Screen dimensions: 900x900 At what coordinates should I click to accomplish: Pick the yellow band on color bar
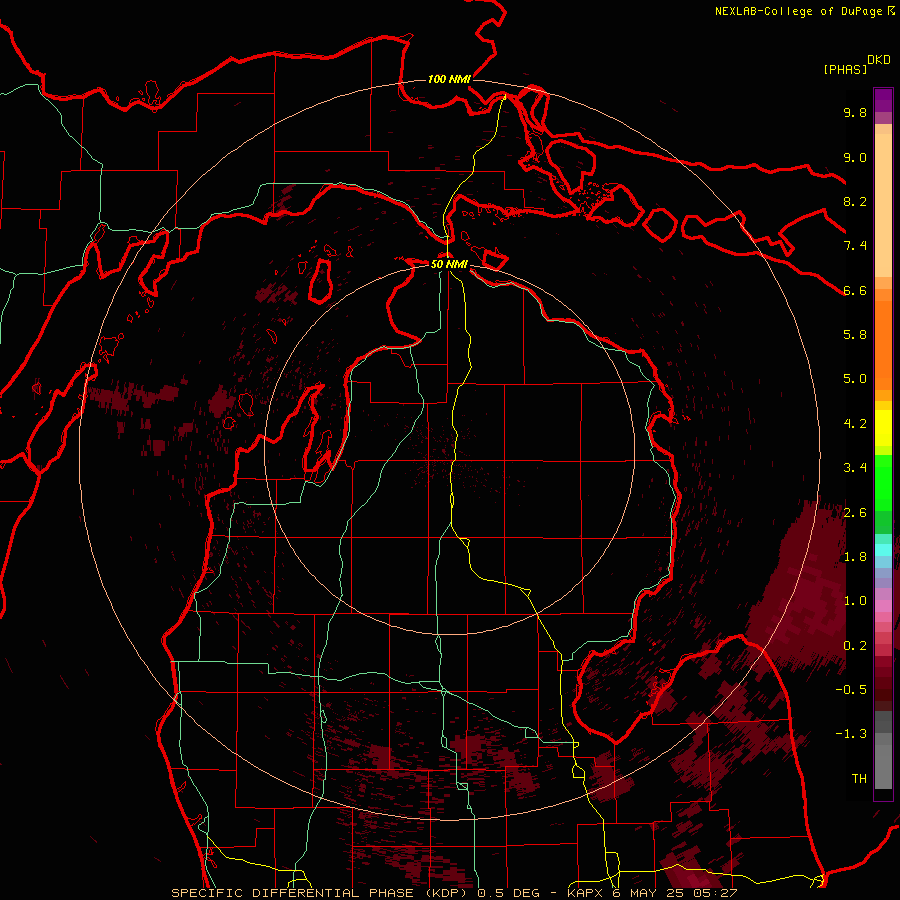tap(883, 428)
